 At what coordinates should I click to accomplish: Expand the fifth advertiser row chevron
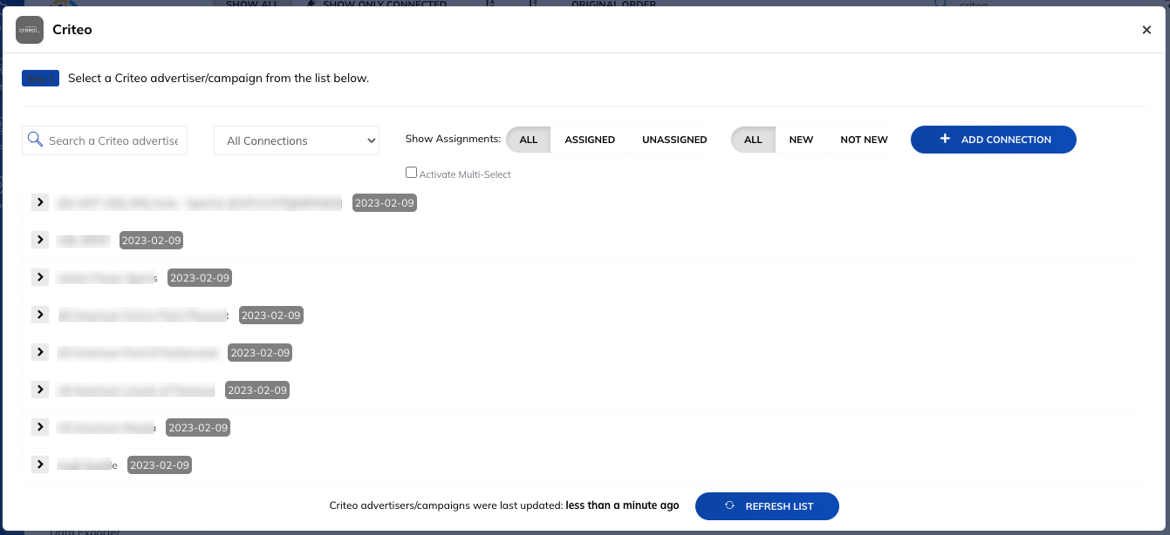40,351
